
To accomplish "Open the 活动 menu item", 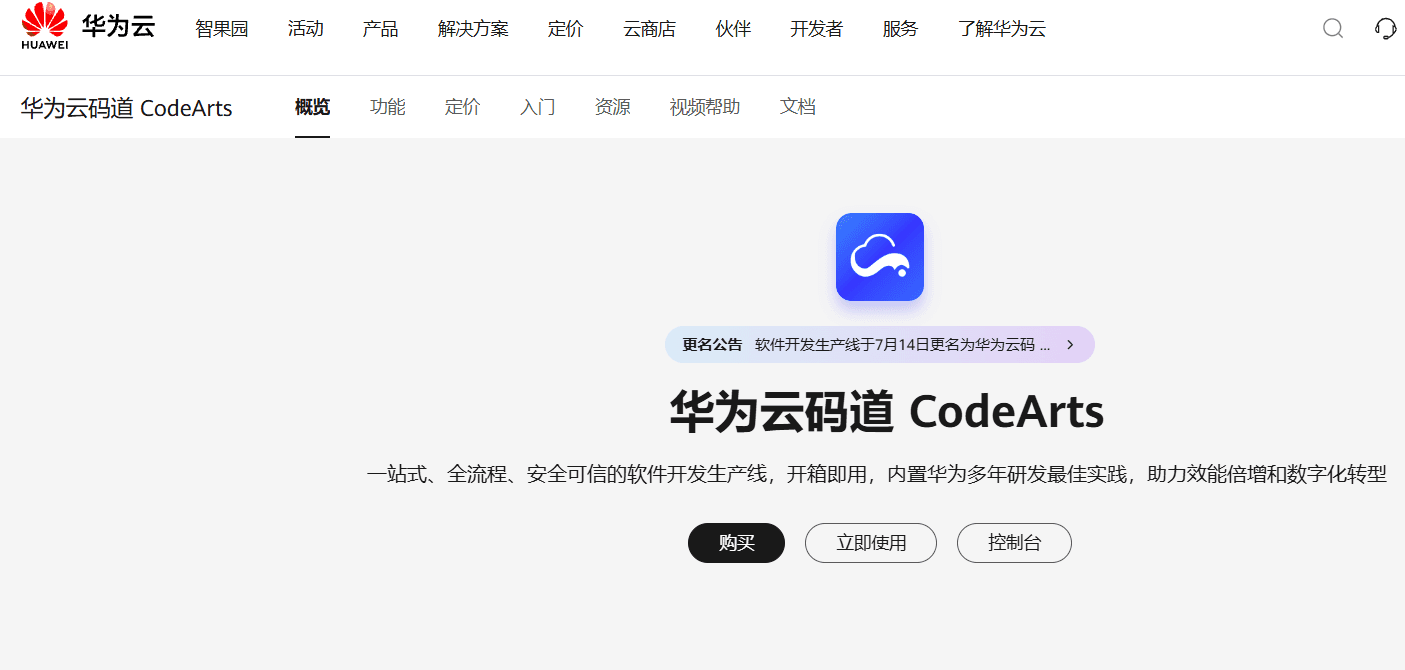I will [305, 29].
